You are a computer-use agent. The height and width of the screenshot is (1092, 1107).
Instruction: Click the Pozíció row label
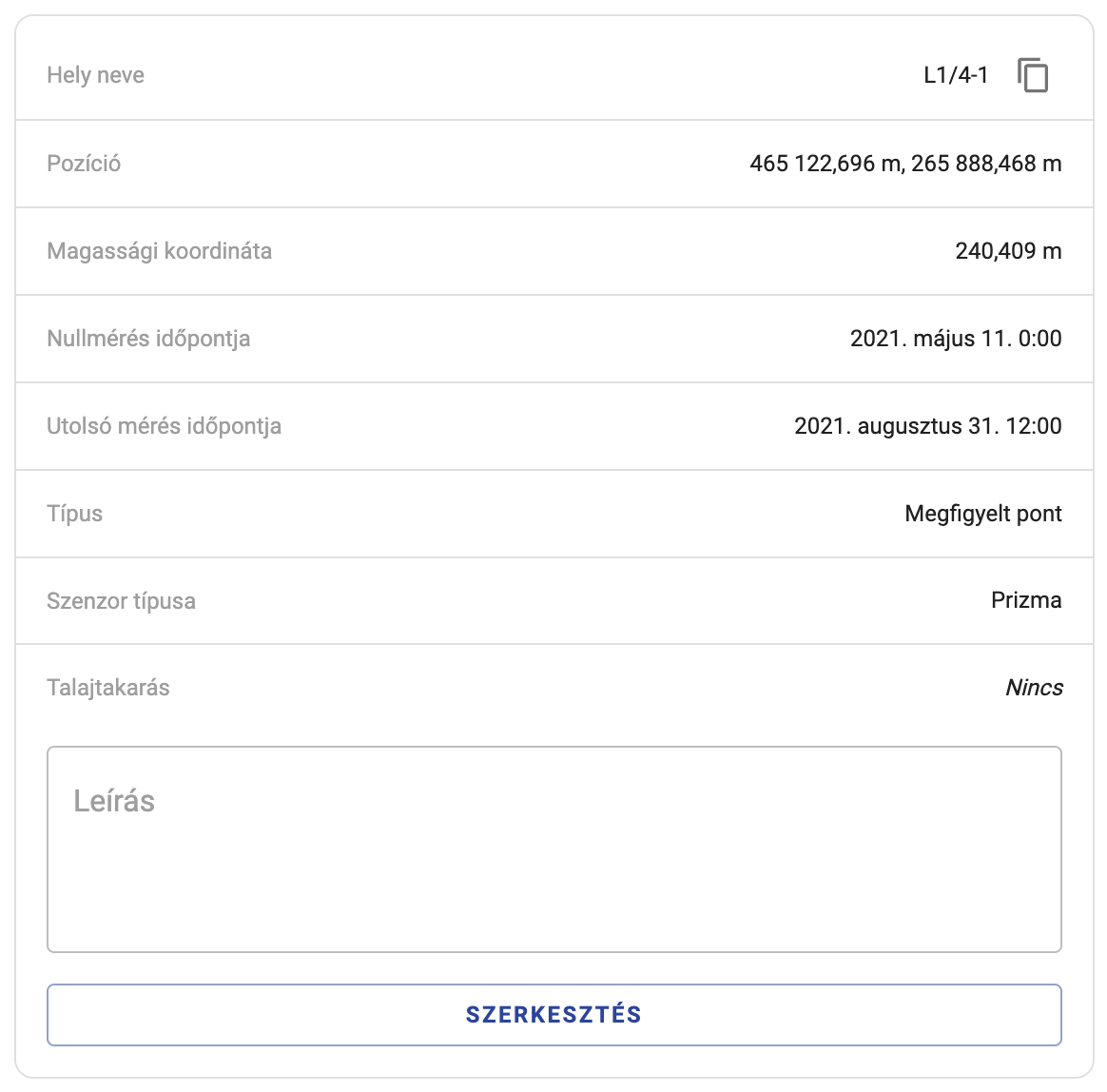84,164
